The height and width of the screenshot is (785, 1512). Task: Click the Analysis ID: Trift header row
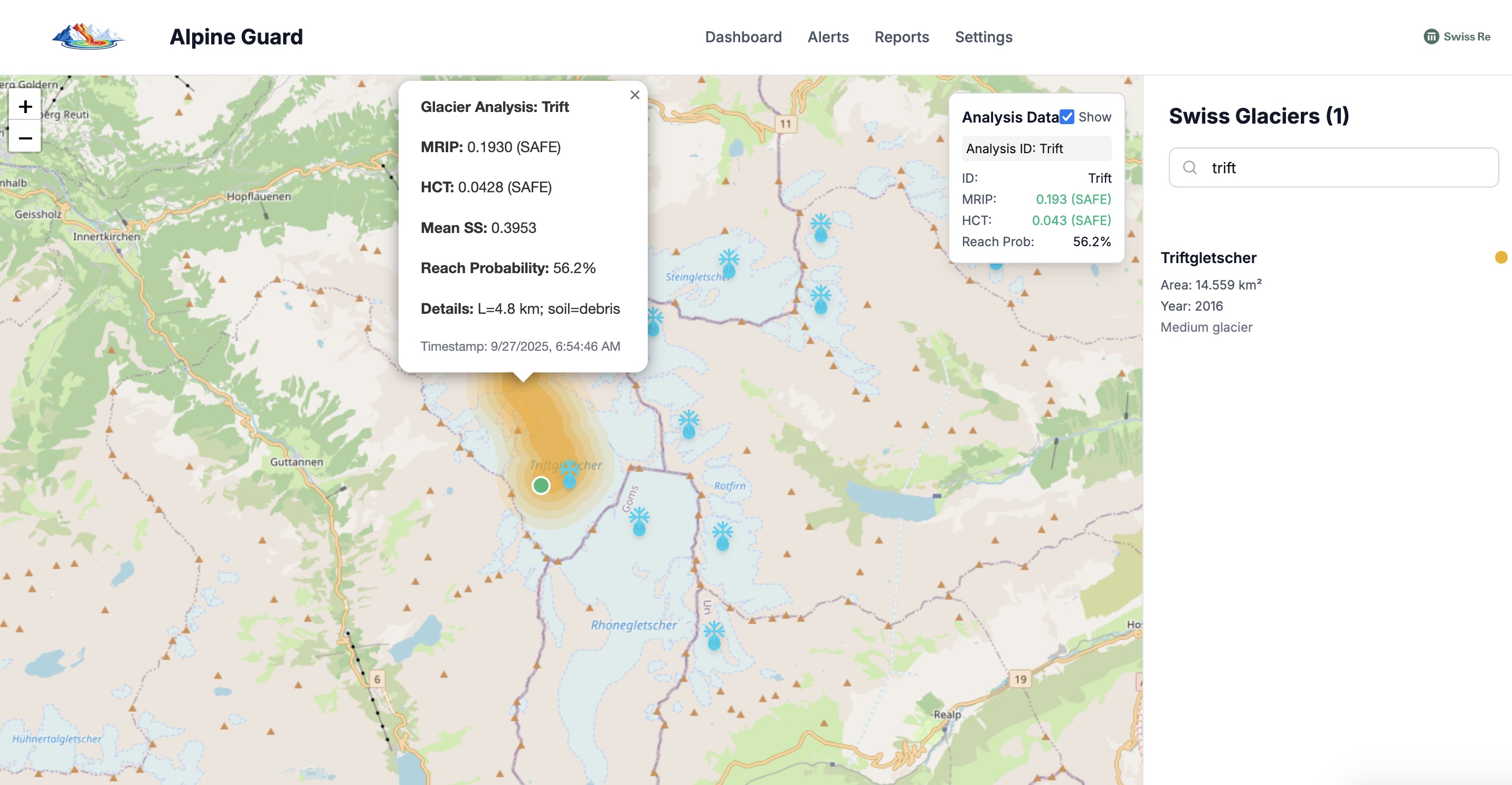click(x=1035, y=148)
